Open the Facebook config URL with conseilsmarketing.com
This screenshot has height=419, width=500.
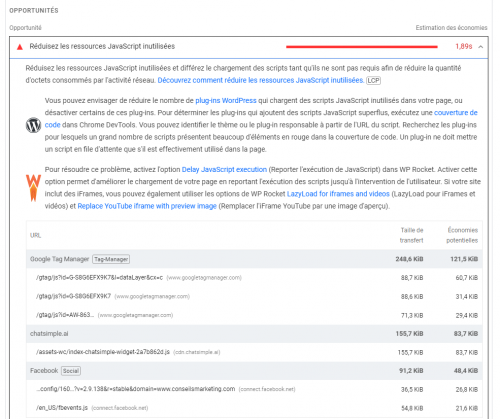(x=136, y=389)
